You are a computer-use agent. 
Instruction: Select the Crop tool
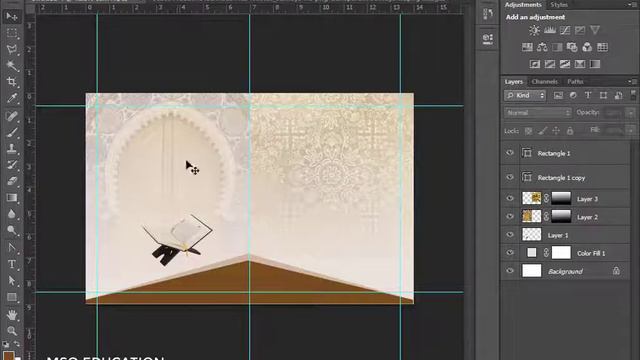click(x=12, y=82)
